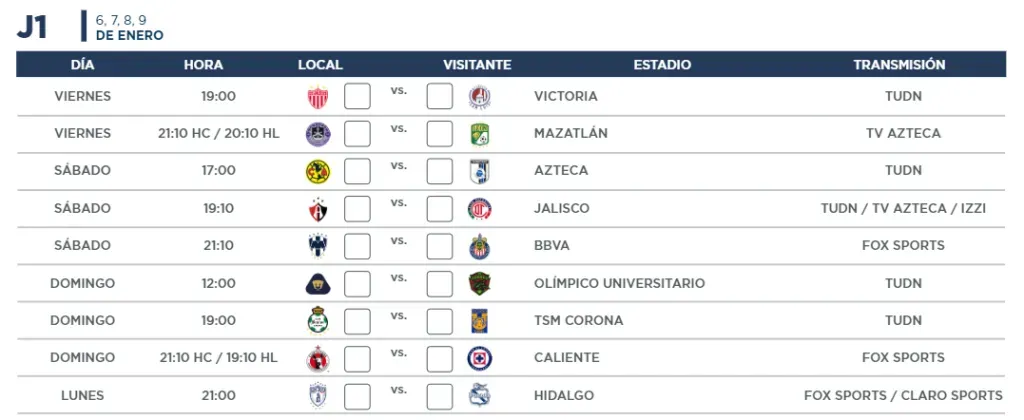
Task: Click the Santos Laguna logo
Action: [318, 321]
